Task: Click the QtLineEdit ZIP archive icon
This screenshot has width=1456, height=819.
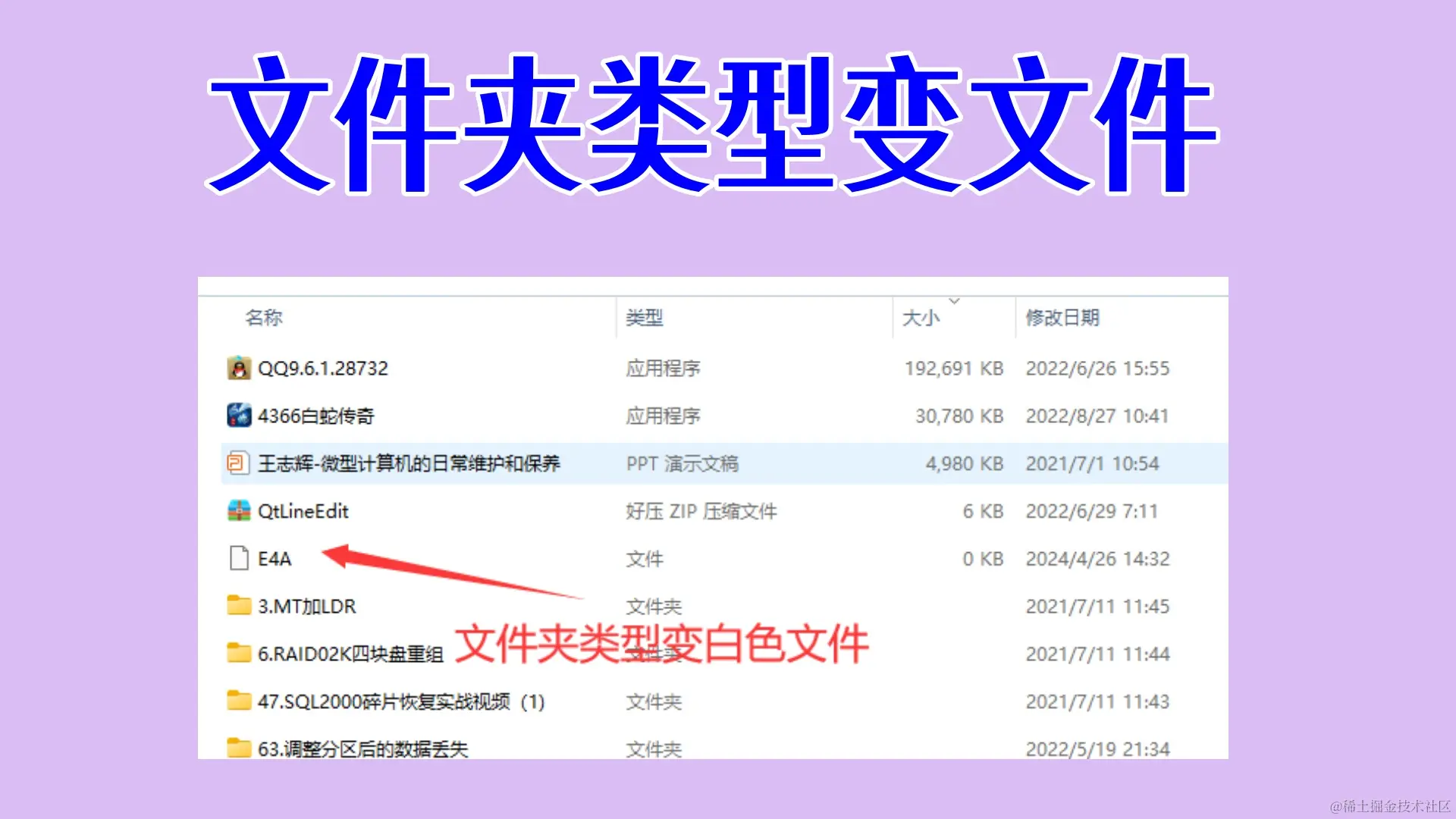Action: coord(239,510)
